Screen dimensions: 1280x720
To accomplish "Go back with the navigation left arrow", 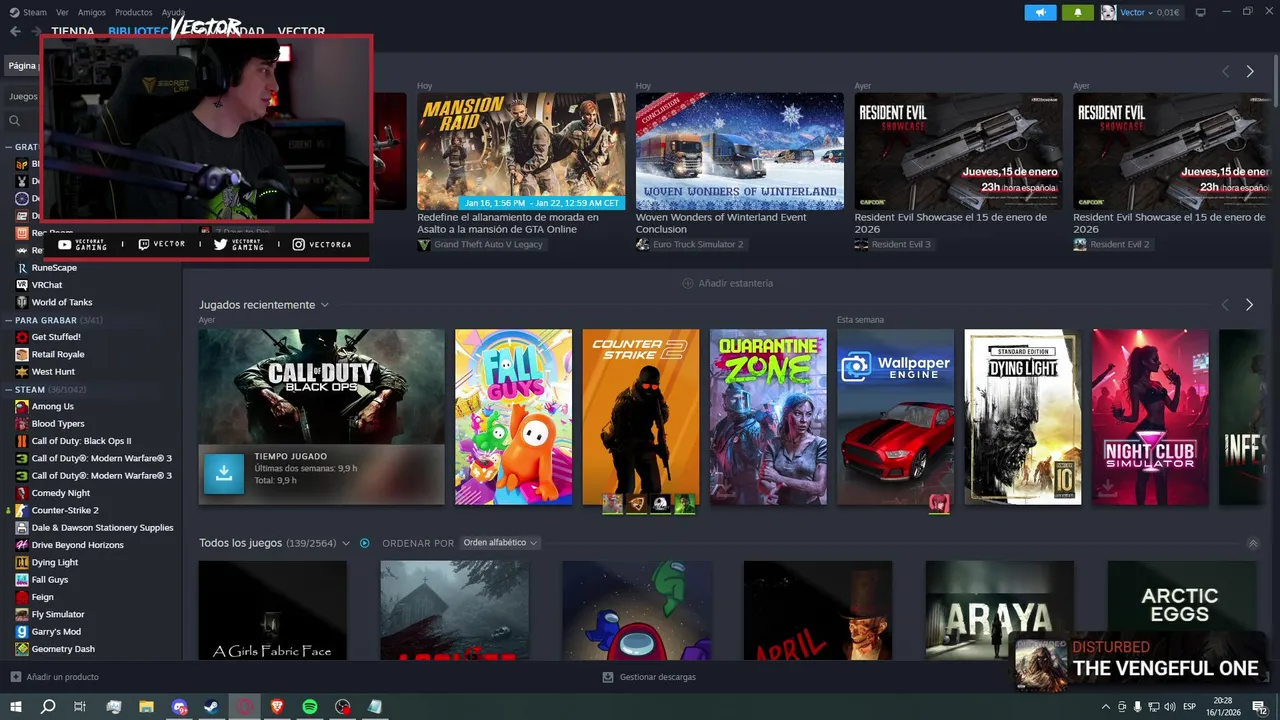I will point(15,31).
